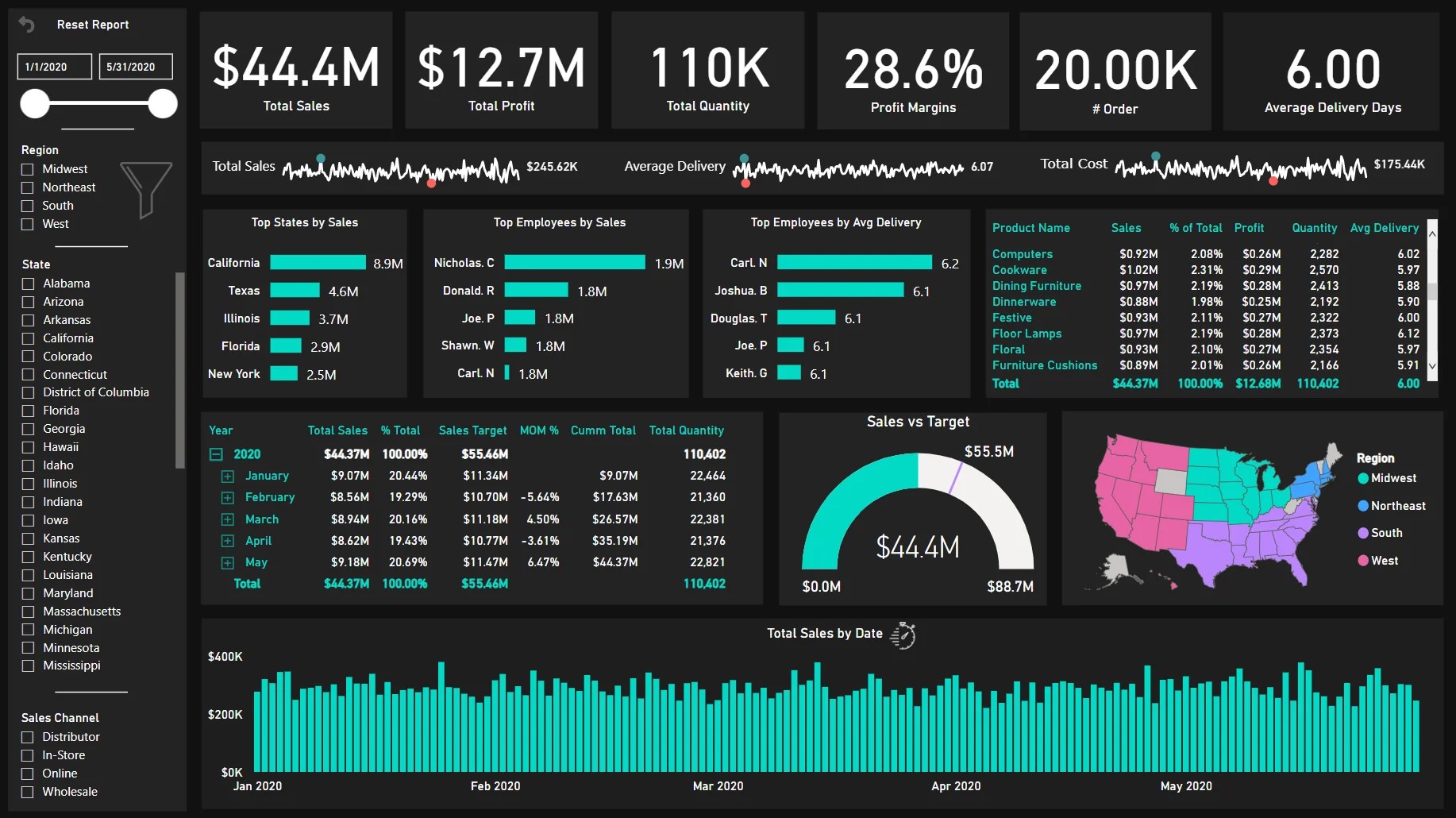This screenshot has height=818, width=1456.
Task: Enable the Online sales channel checkbox
Action: click(x=28, y=774)
